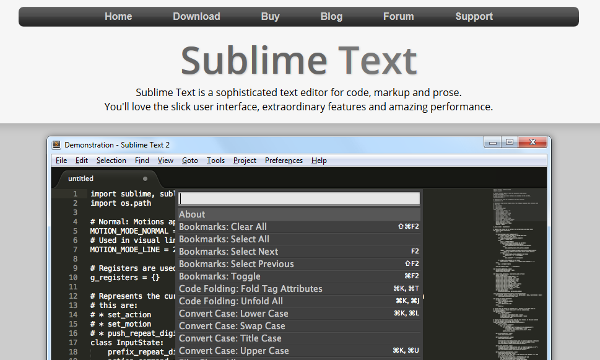Choose Convert Case: Lower Case
Viewport: 600px width, 360px height.
(299, 313)
